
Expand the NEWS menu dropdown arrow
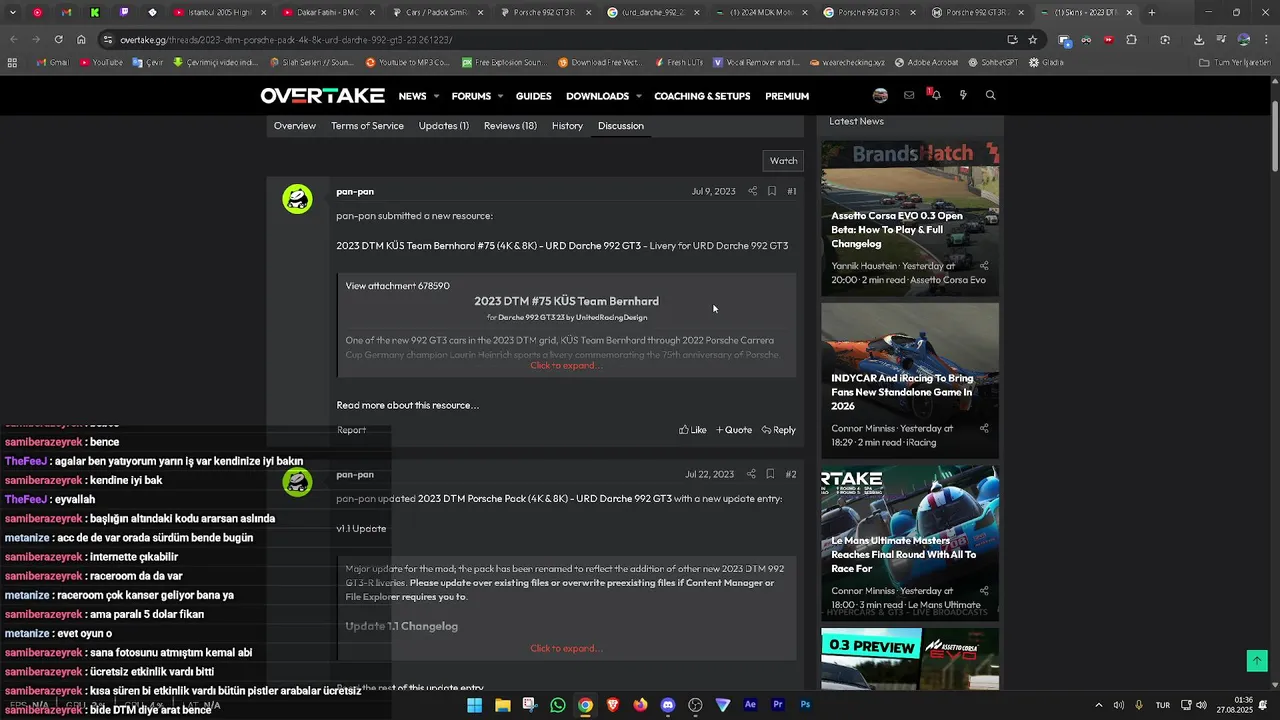(x=436, y=97)
